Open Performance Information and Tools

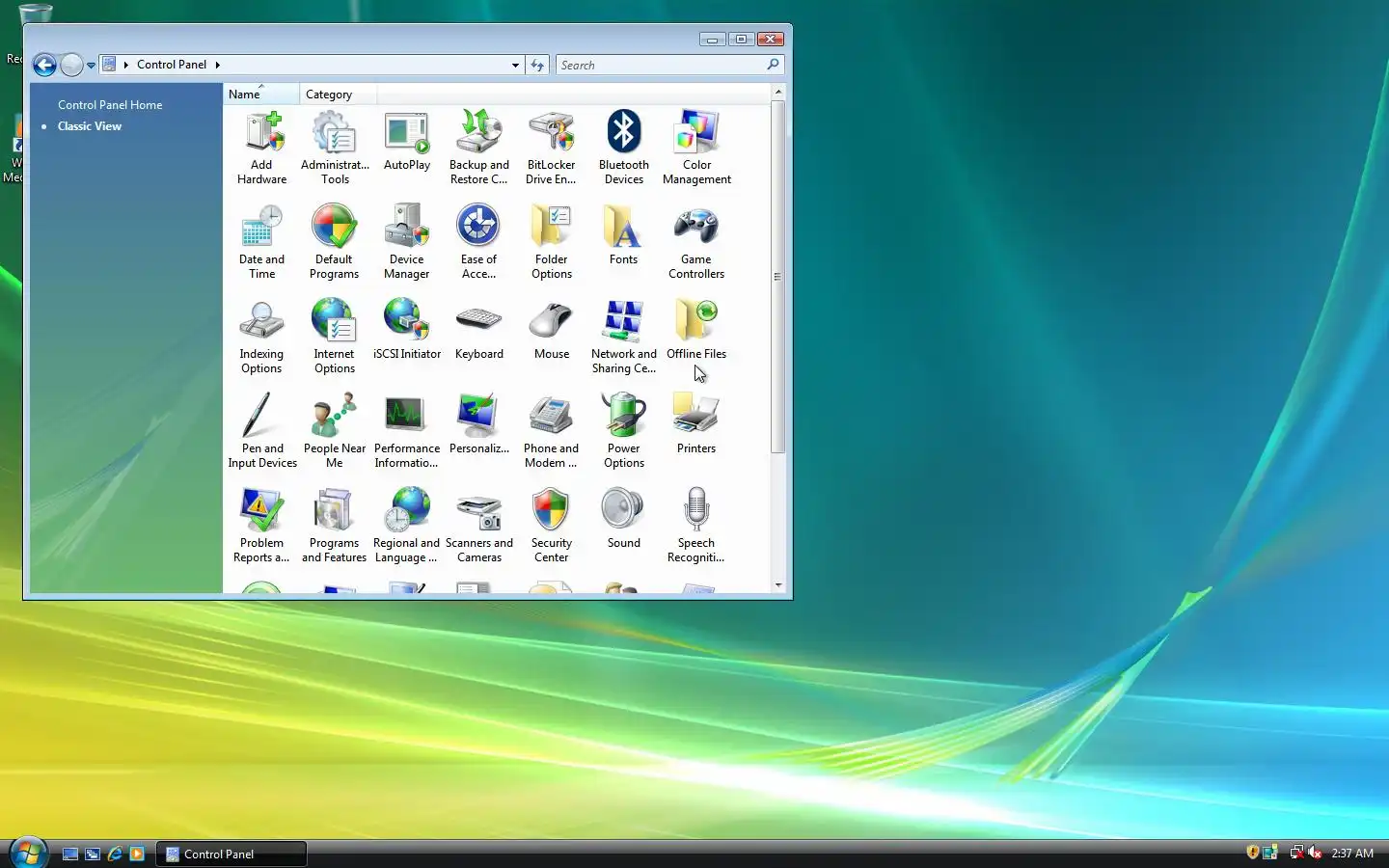click(407, 430)
